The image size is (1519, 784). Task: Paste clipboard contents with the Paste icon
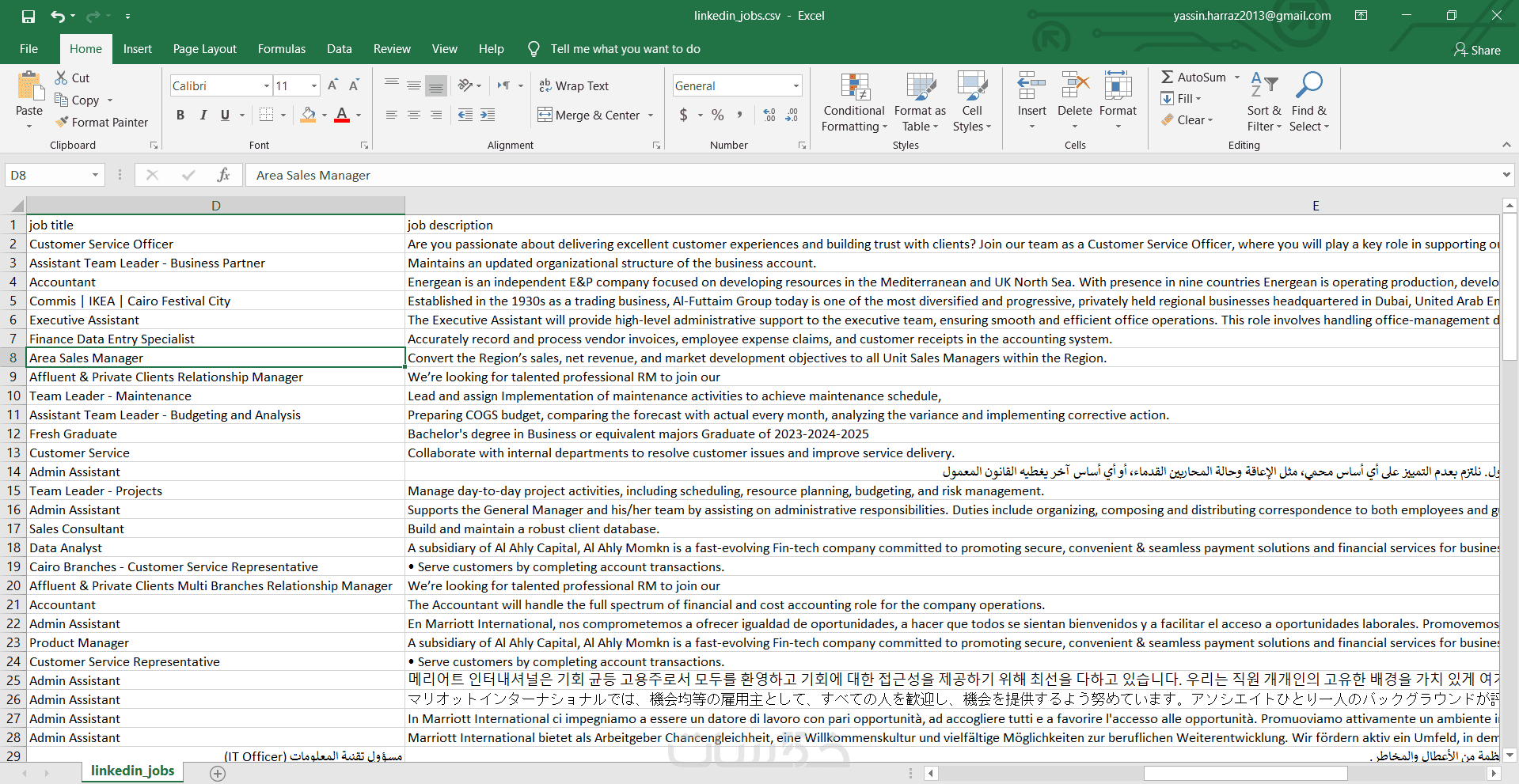coord(29,86)
